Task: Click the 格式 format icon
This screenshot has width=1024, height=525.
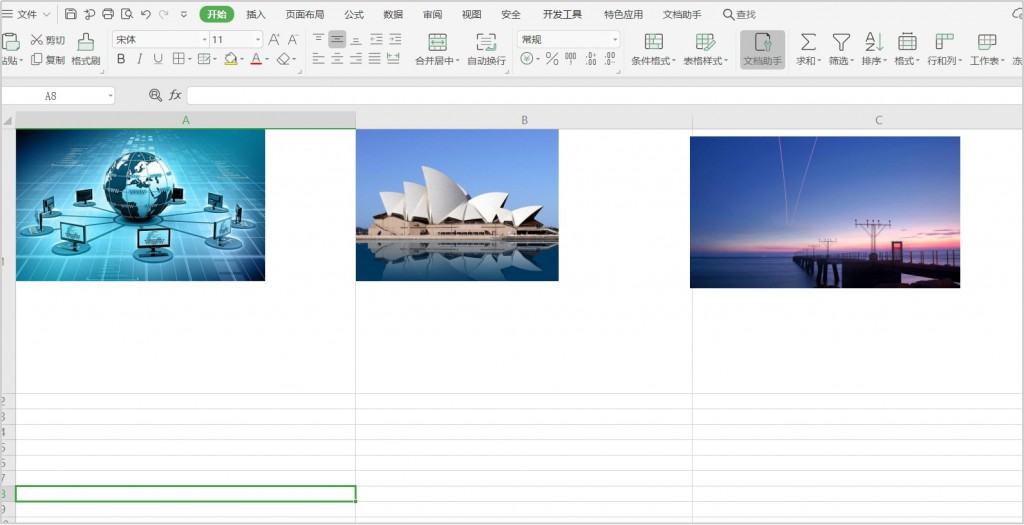Action: pyautogui.click(x=907, y=42)
